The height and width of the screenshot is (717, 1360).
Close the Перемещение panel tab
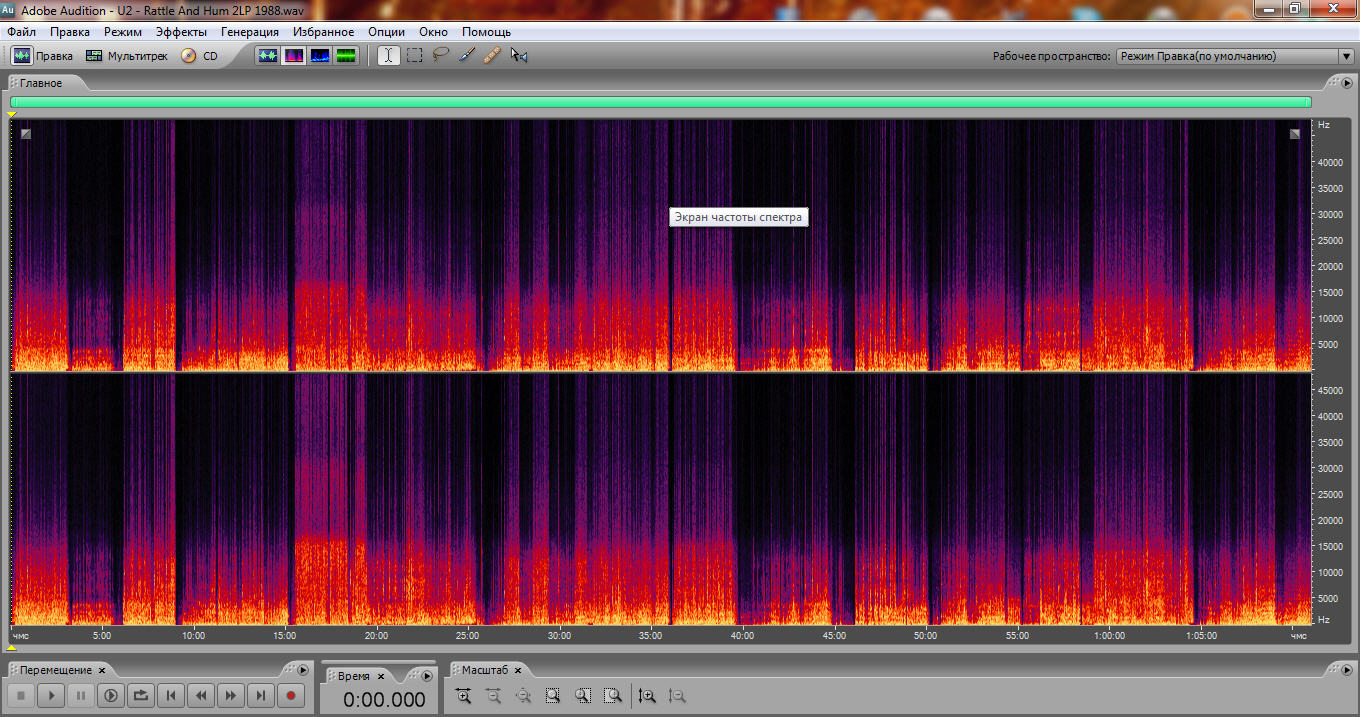tap(102, 670)
